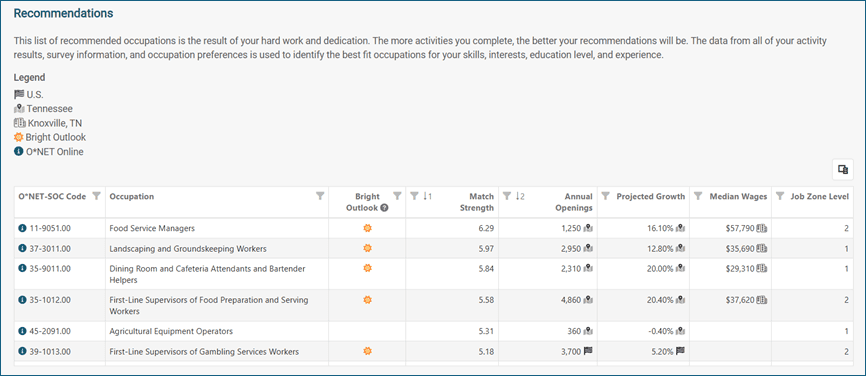866x376 pixels.
Task: Click Bright Outlook sun for Dining Room Attendants row
Action: tap(367, 268)
